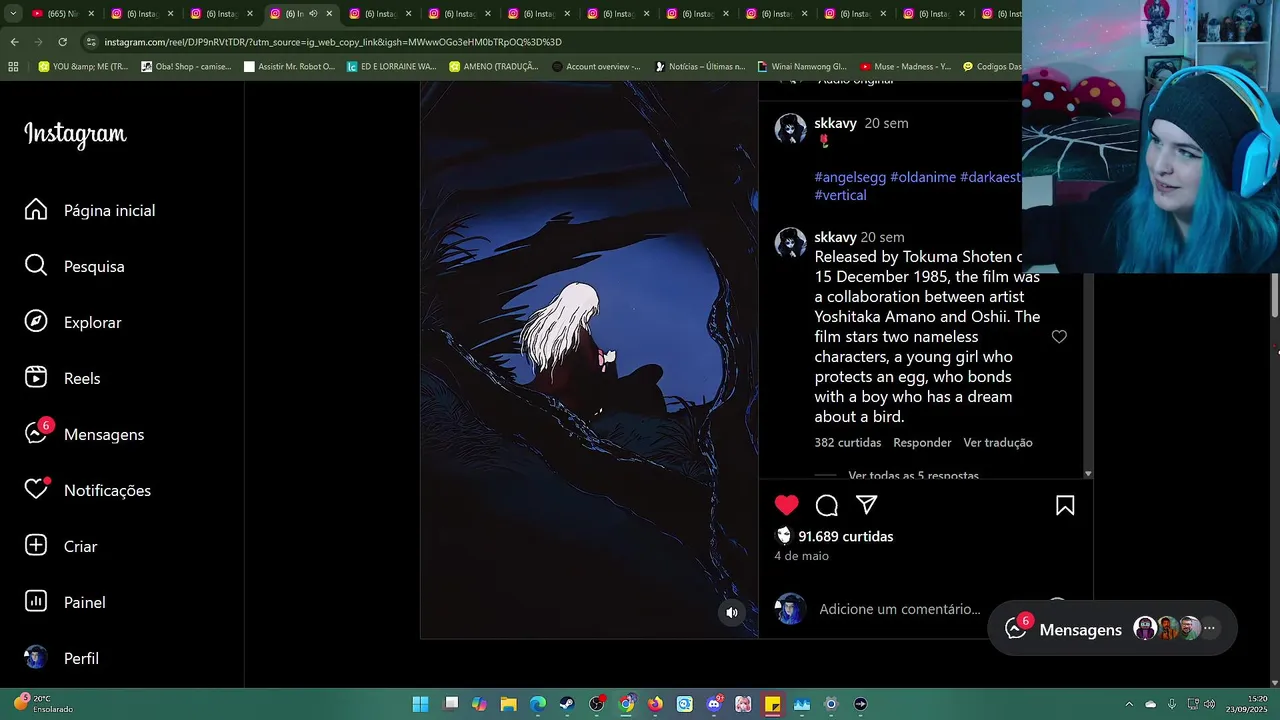This screenshot has height=720, width=1280.
Task: Switch to the (665) YouTube tab
Action: point(60,14)
